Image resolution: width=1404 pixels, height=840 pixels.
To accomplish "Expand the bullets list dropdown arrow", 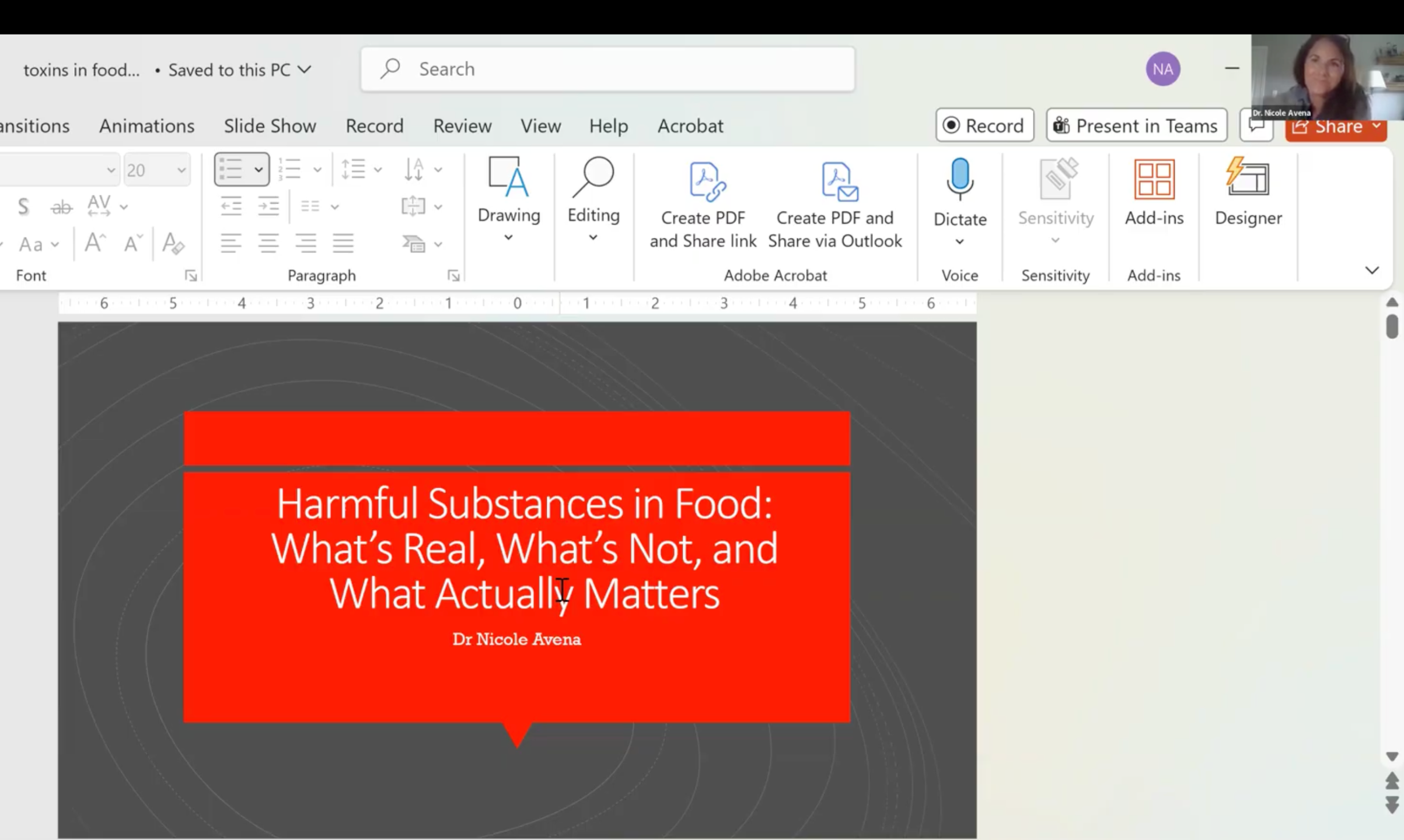I will coord(259,170).
